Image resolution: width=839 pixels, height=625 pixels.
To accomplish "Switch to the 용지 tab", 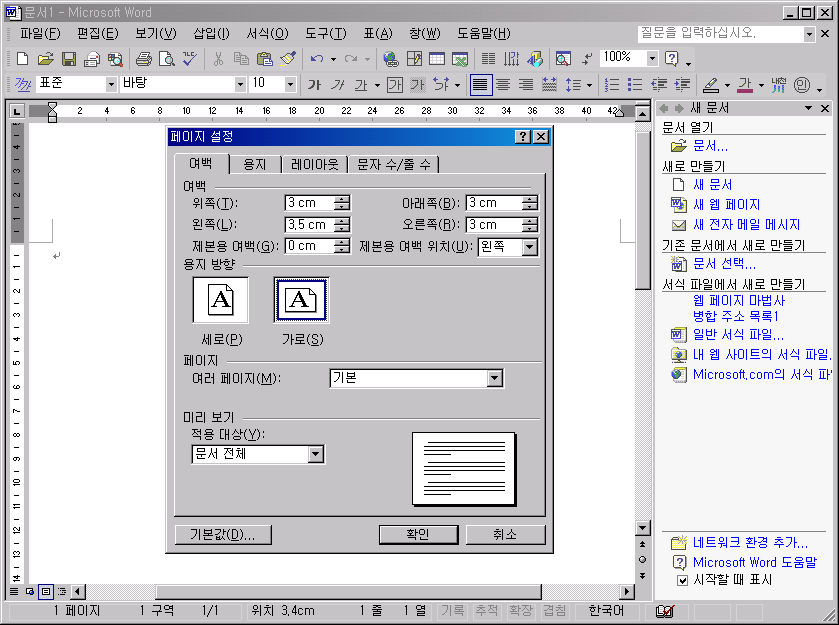I will [255, 164].
